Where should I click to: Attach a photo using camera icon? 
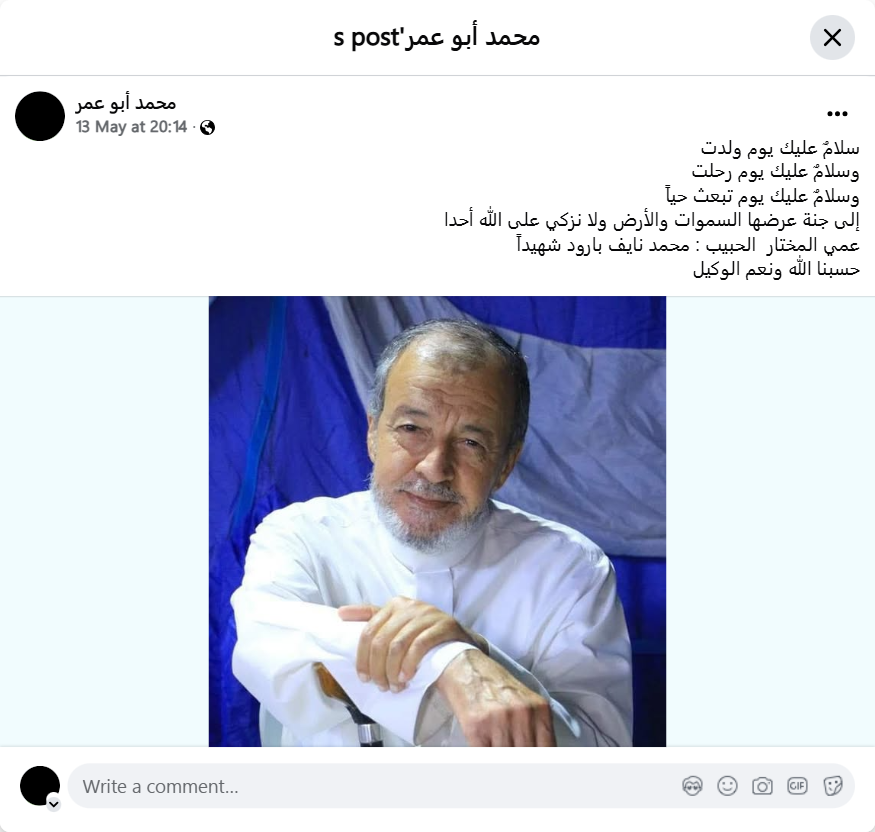762,786
